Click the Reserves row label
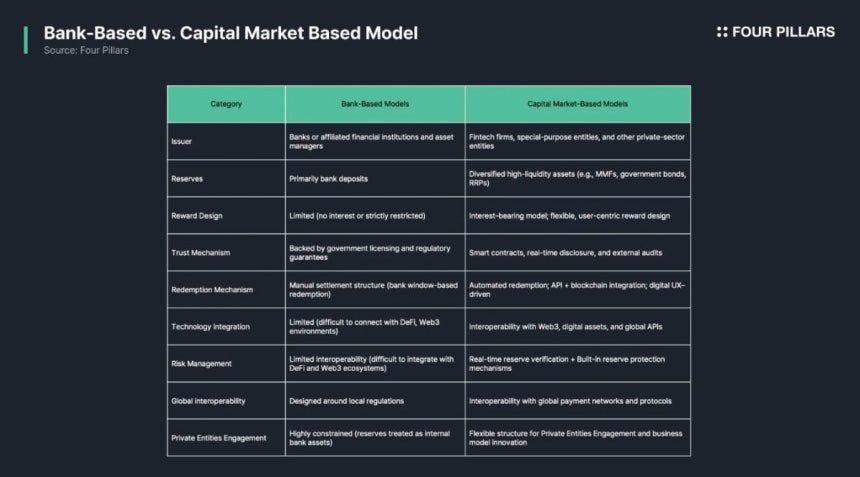Viewport: 860px width, 477px height. (x=187, y=179)
